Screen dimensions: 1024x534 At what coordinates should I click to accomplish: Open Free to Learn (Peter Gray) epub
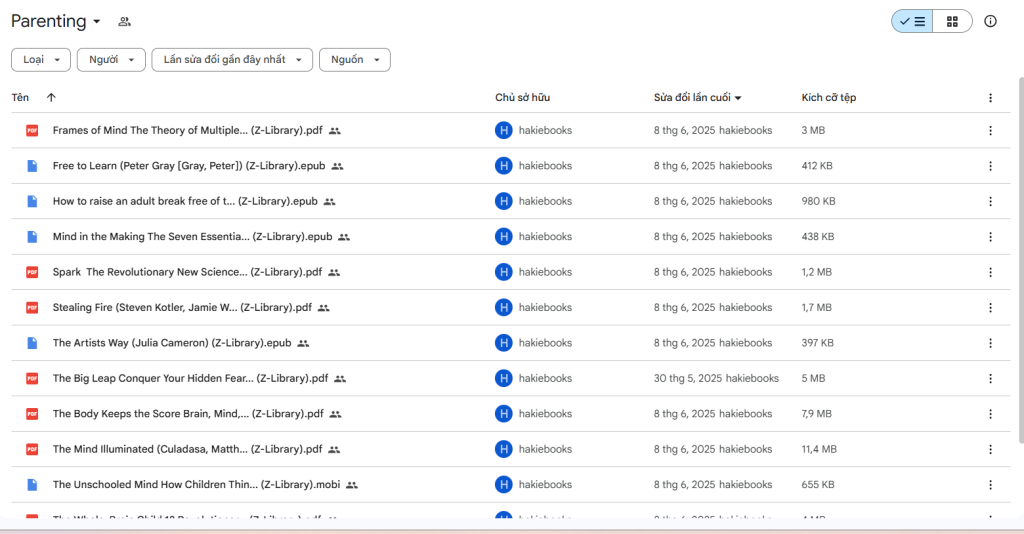[189, 166]
